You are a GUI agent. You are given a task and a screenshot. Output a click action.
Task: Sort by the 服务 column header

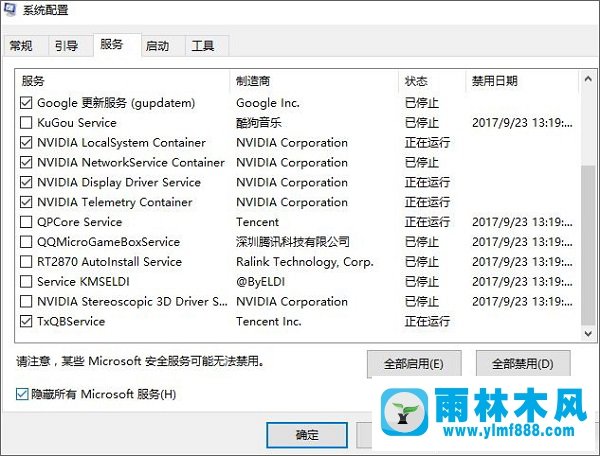pyautogui.click(x=122, y=81)
